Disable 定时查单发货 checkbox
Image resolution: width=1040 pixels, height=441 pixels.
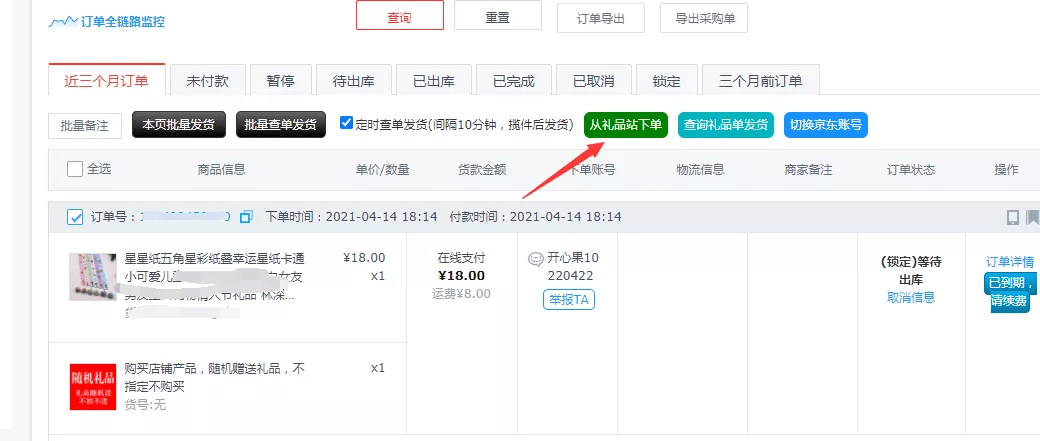click(346, 123)
